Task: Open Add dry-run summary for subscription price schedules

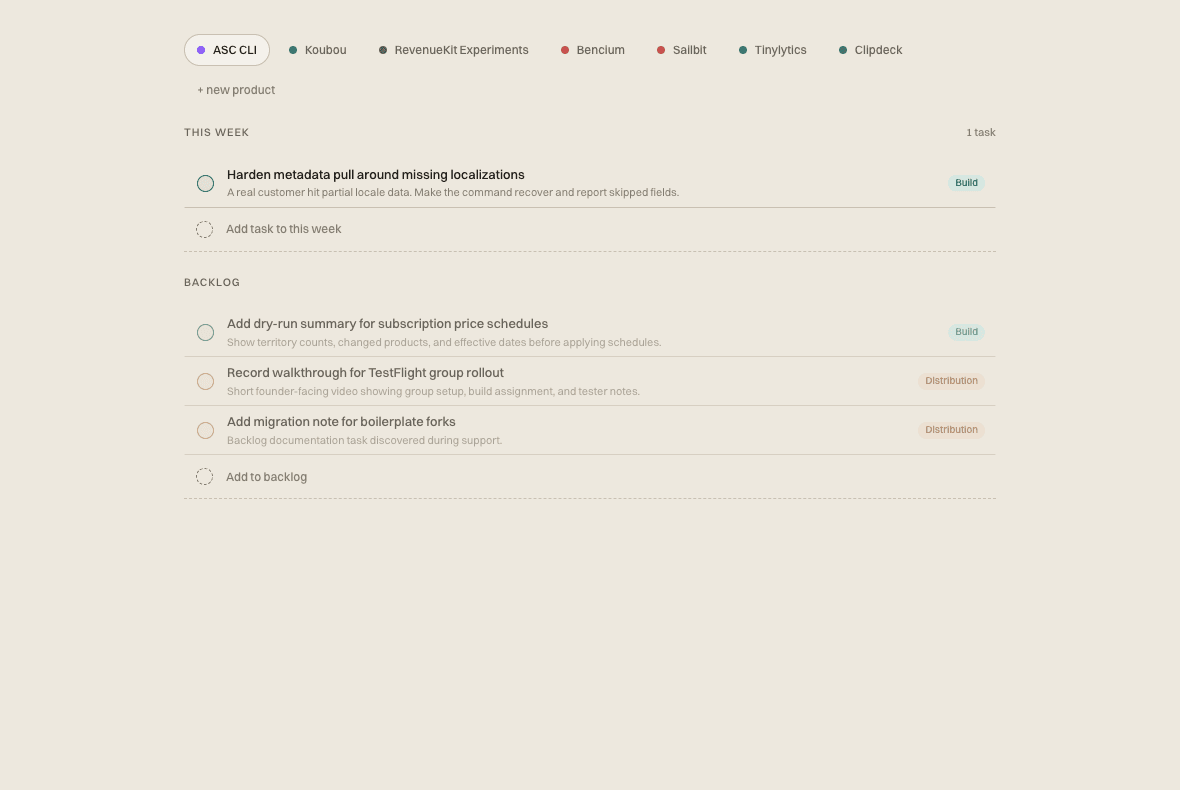Action: [x=388, y=324]
